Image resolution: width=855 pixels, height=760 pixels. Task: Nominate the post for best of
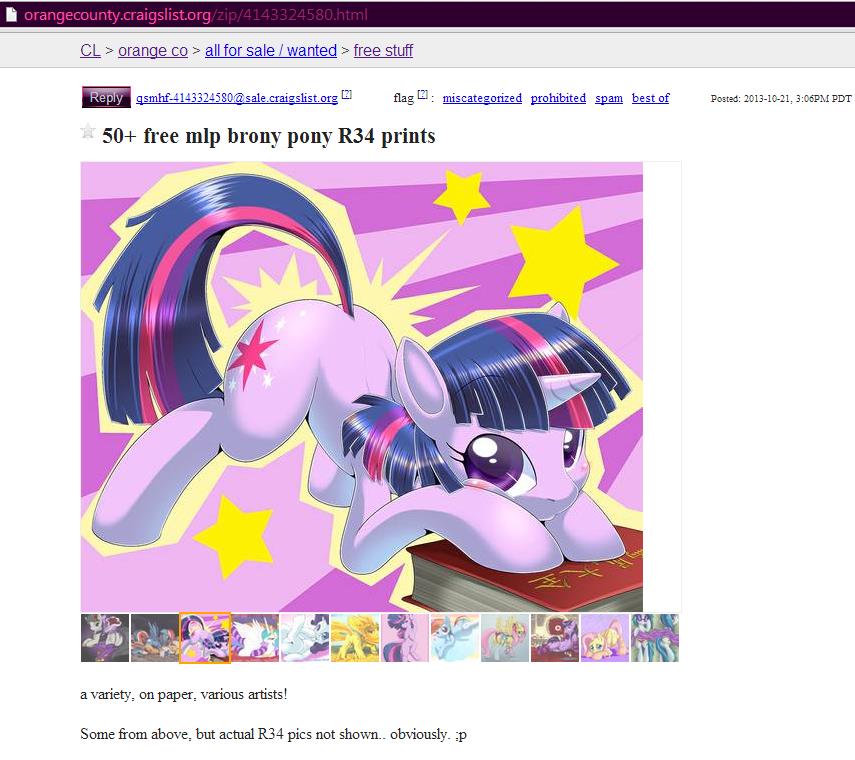point(651,98)
